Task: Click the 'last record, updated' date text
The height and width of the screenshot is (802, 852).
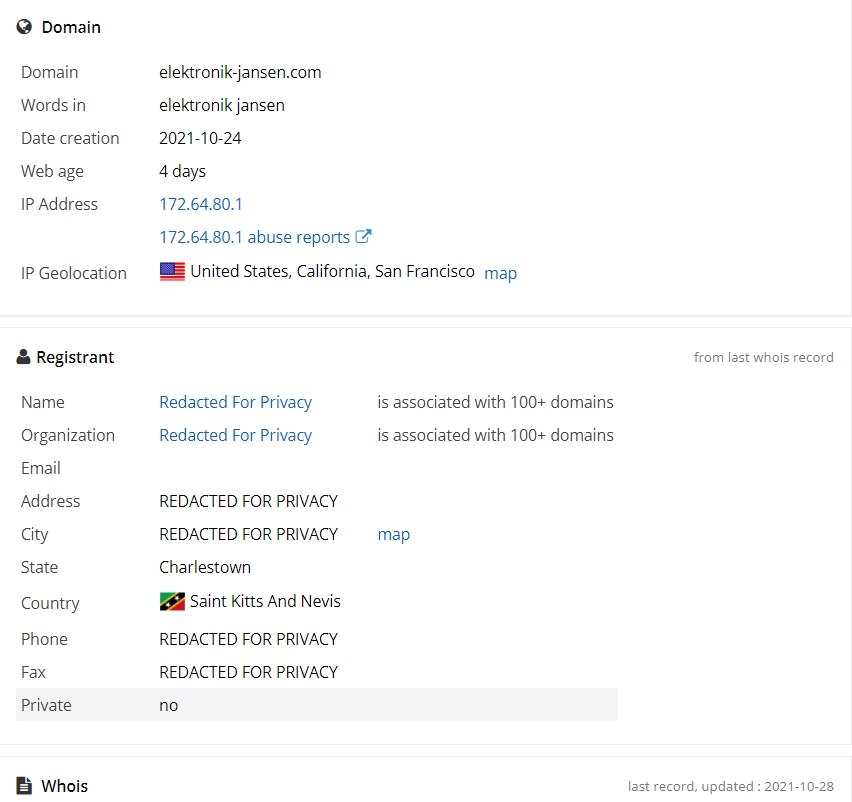Action: [730, 786]
